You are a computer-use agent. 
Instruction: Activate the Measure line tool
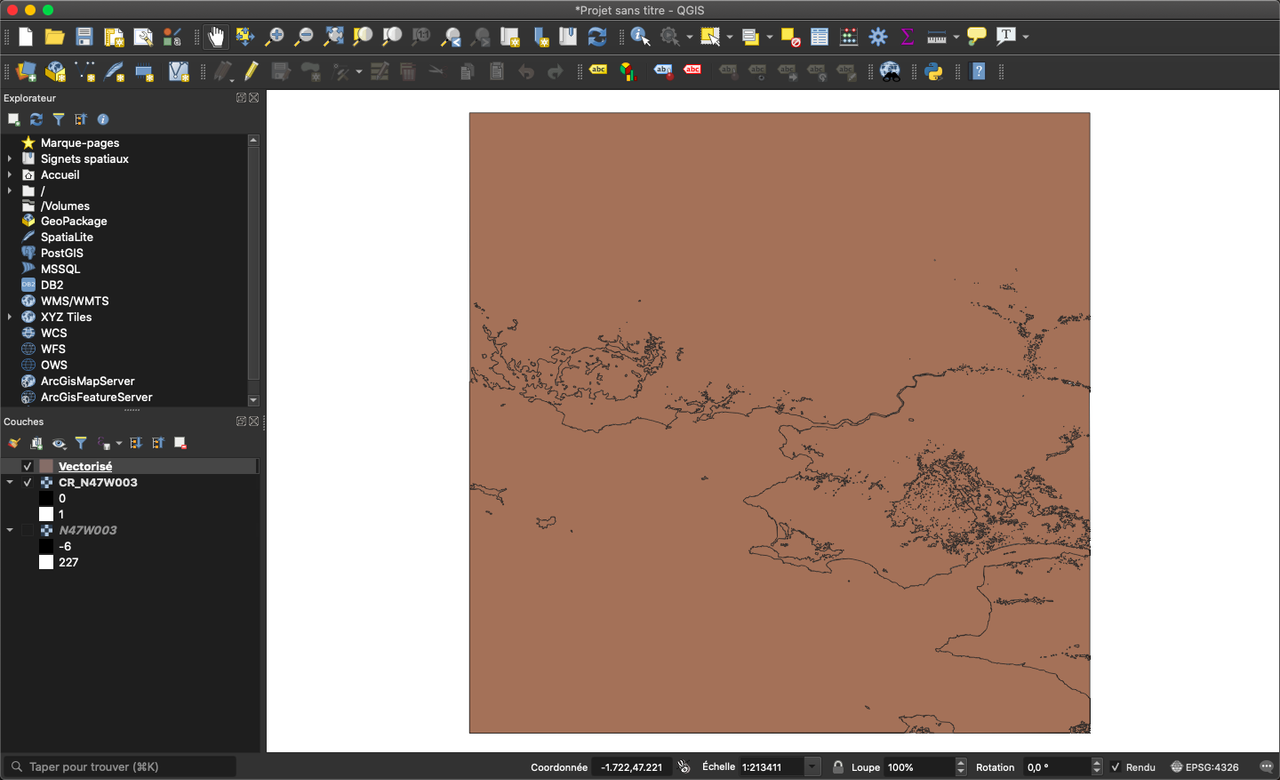(x=937, y=37)
